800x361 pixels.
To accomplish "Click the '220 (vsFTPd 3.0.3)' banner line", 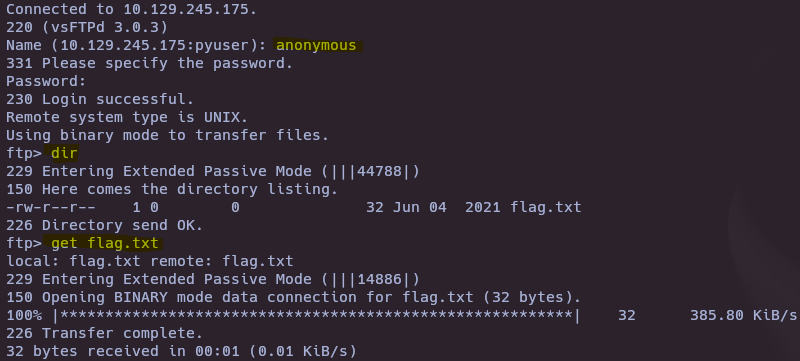I will (87, 28).
